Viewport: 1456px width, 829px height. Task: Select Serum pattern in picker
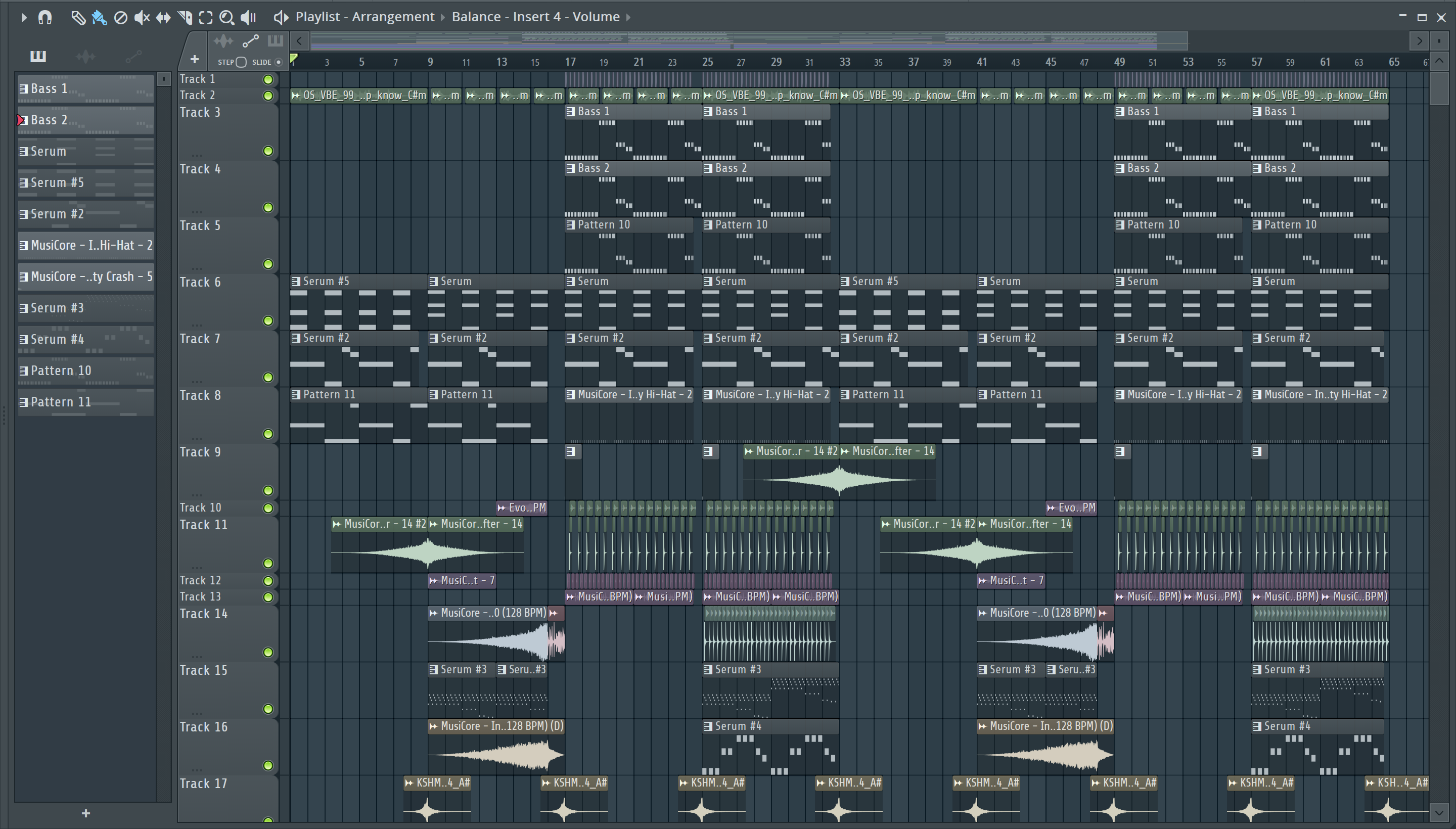[x=85, y=152]
